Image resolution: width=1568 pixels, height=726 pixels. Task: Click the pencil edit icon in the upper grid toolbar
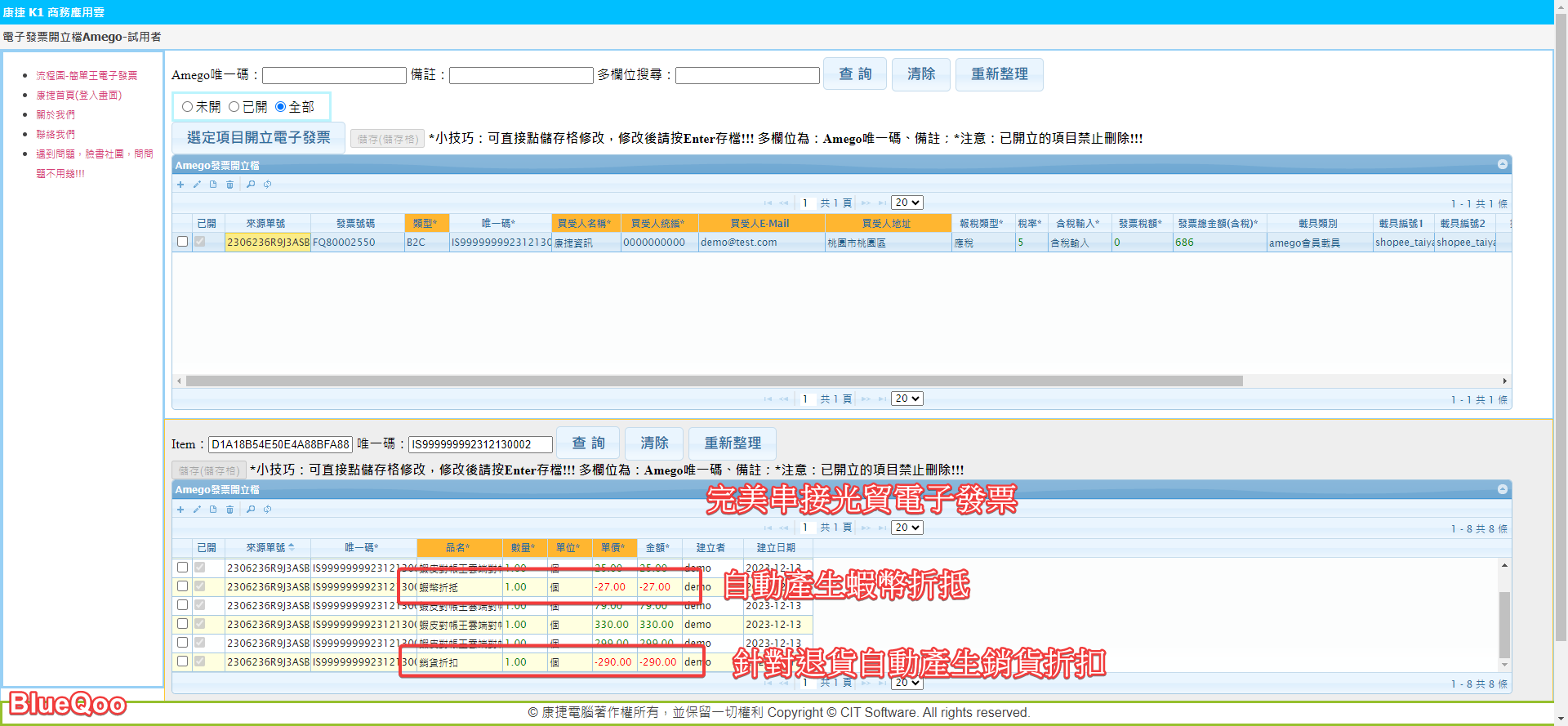tap(197, 185)
